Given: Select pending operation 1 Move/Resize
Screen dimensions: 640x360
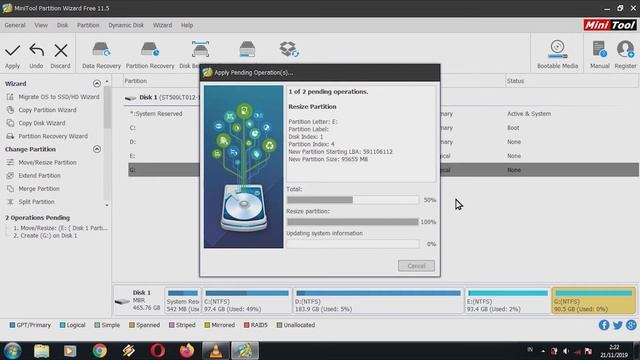Looking at the screenshot, I should point(60,228).
